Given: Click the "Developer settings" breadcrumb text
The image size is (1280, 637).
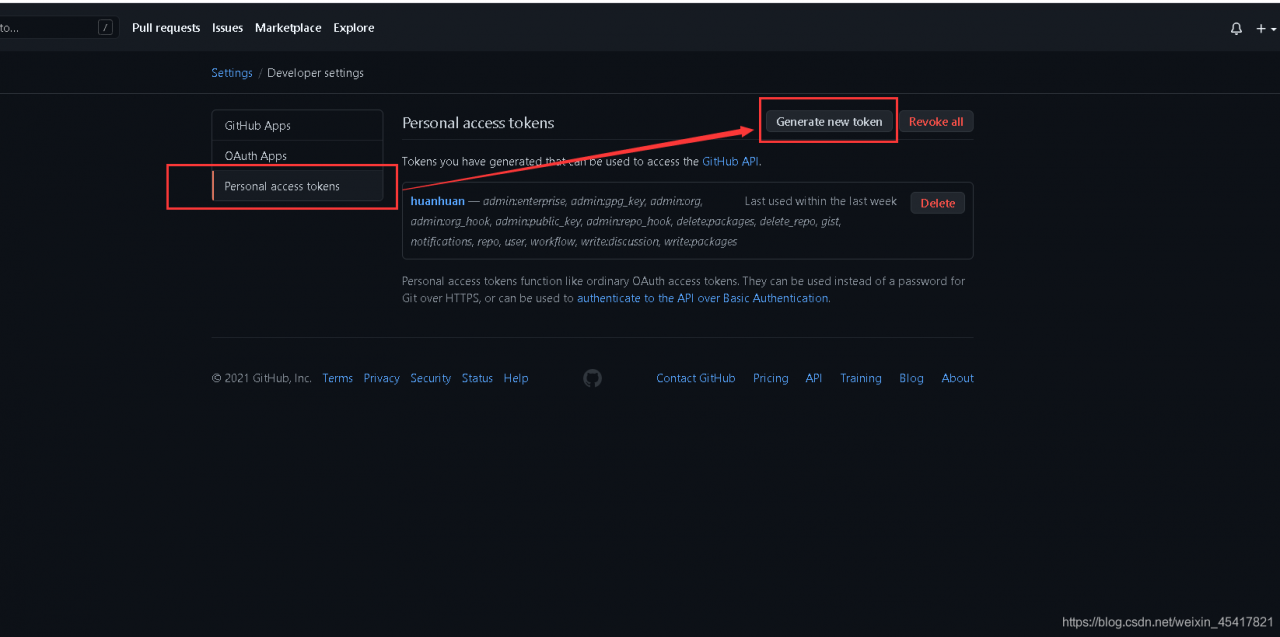Looking at the screenshot, I should 315,73.
